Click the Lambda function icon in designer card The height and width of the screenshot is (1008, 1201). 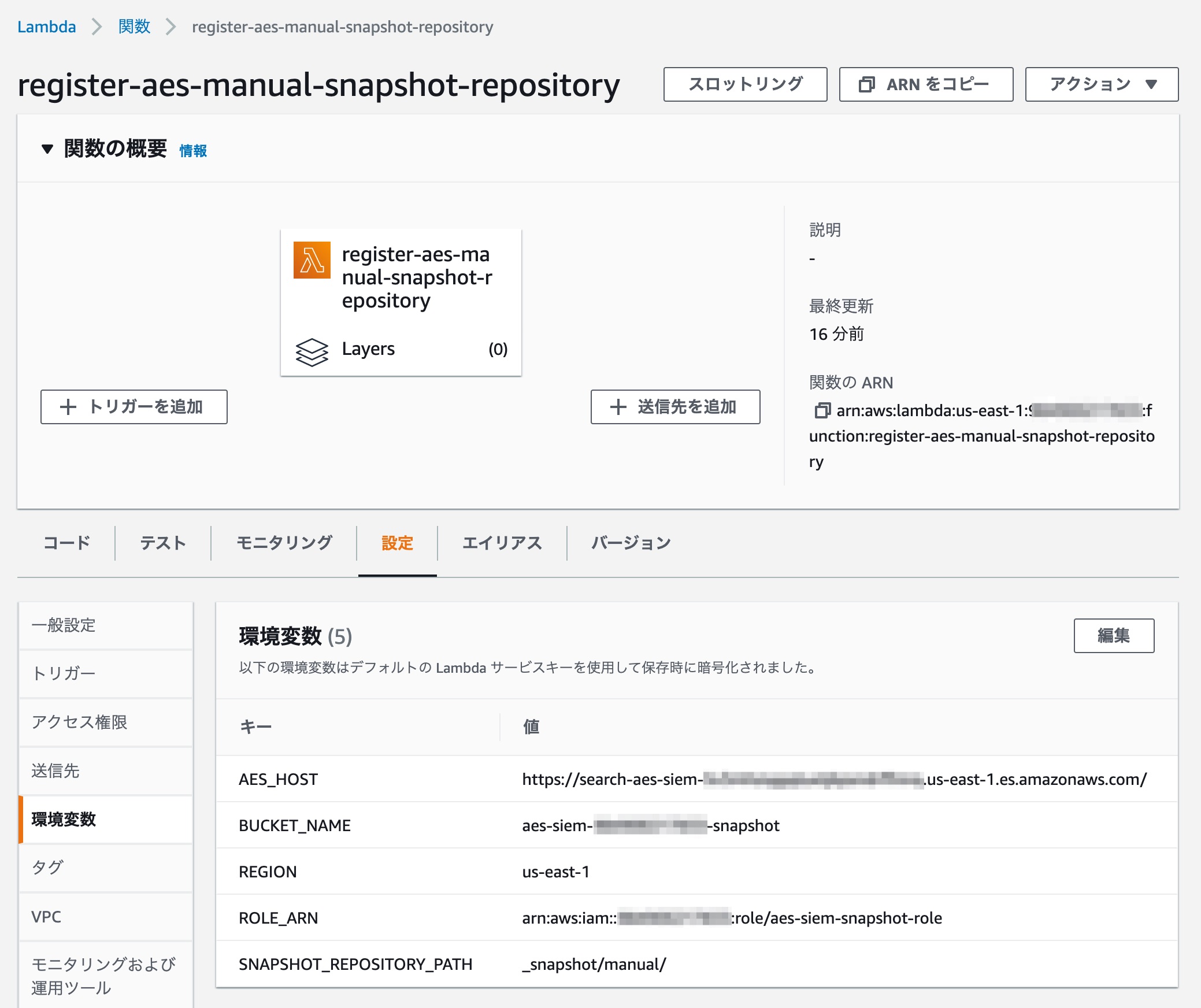pyautogui.click(x=312, y=260)
